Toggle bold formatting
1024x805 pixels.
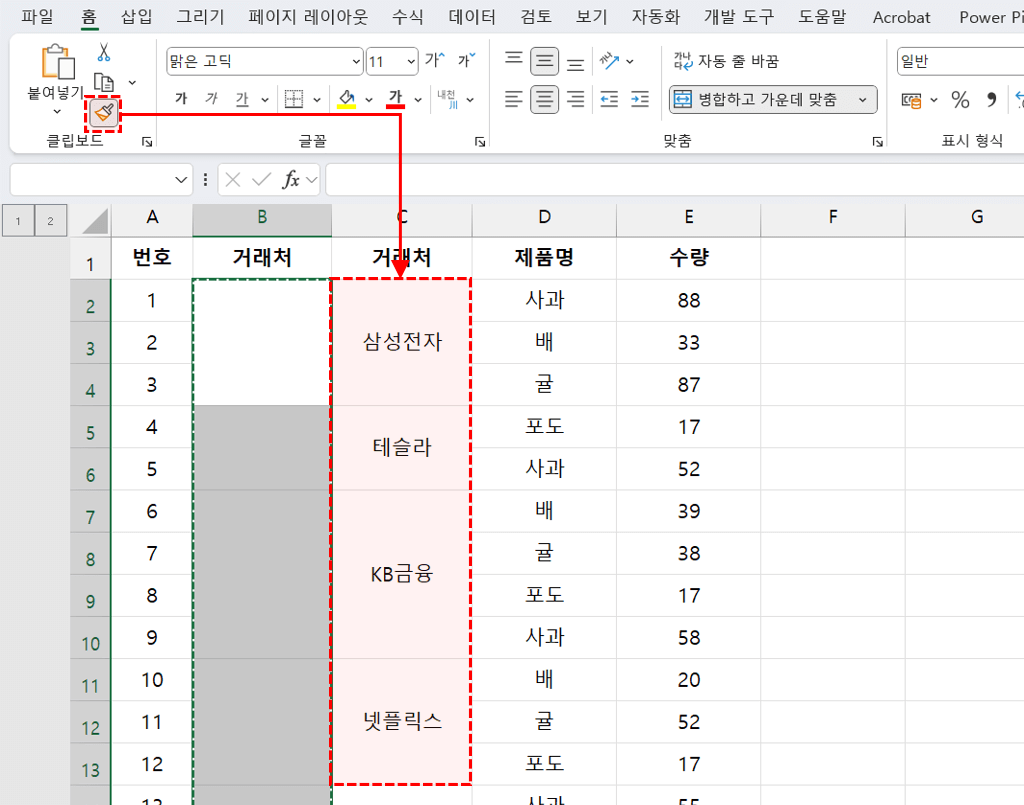point(181,99)
